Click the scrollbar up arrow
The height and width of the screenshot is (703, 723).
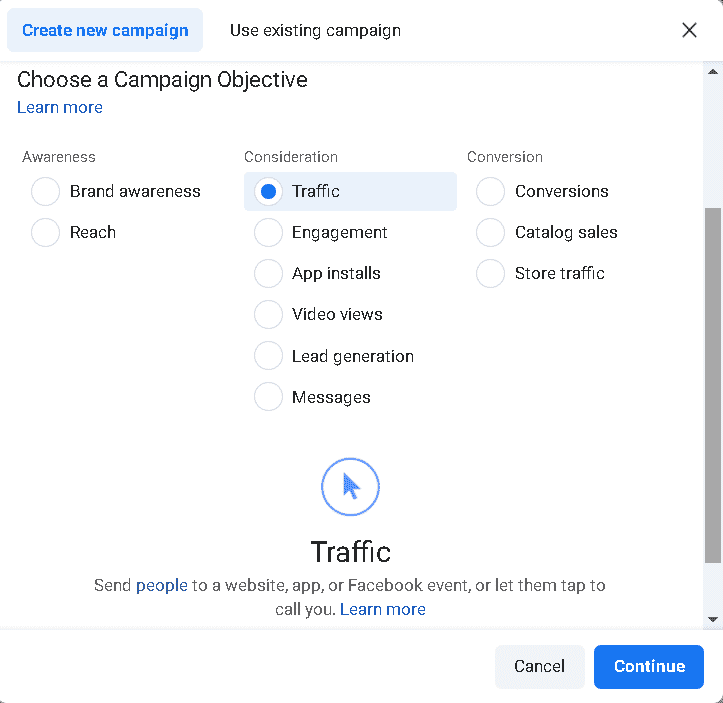pyautogui.click(x=713, y=72)
